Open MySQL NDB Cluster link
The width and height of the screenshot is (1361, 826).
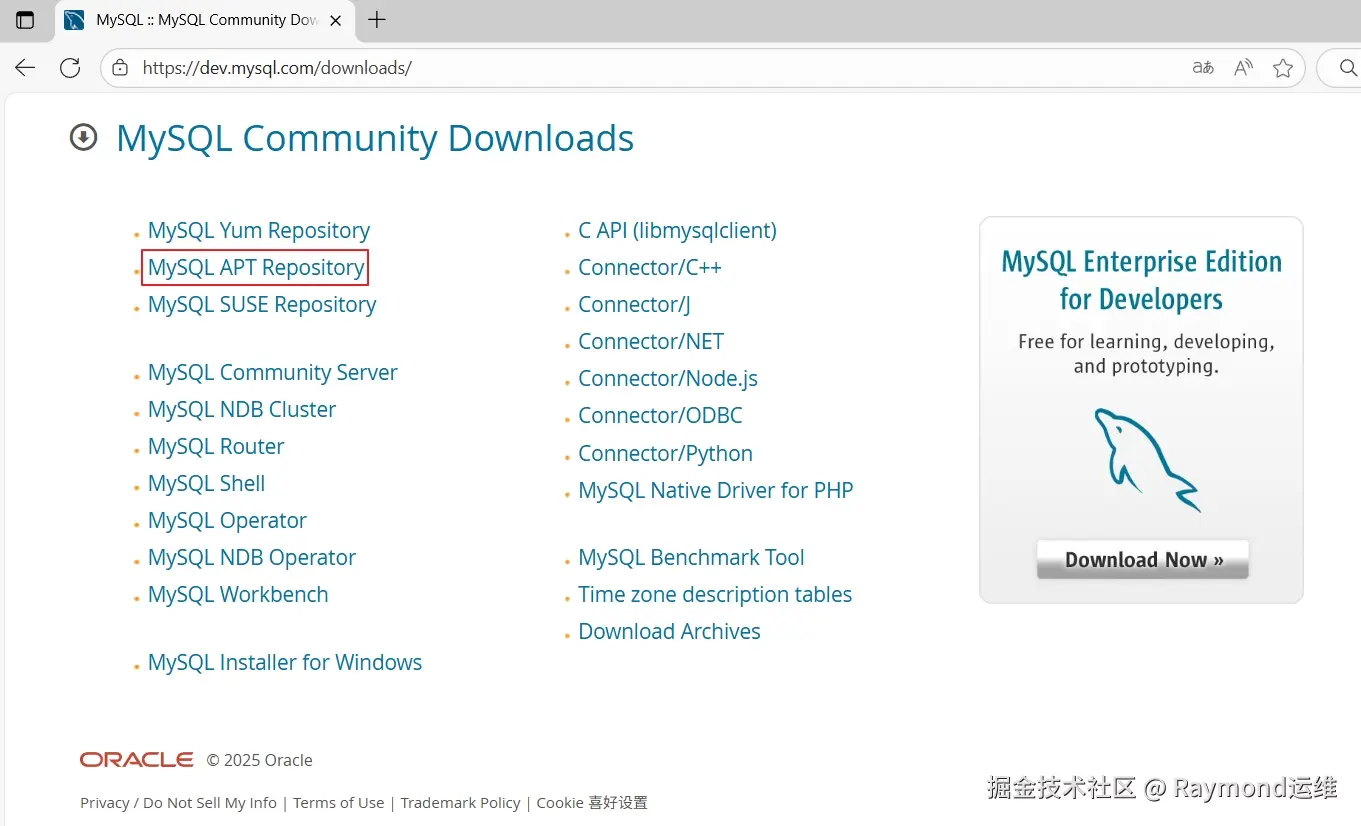click(242, 409)
